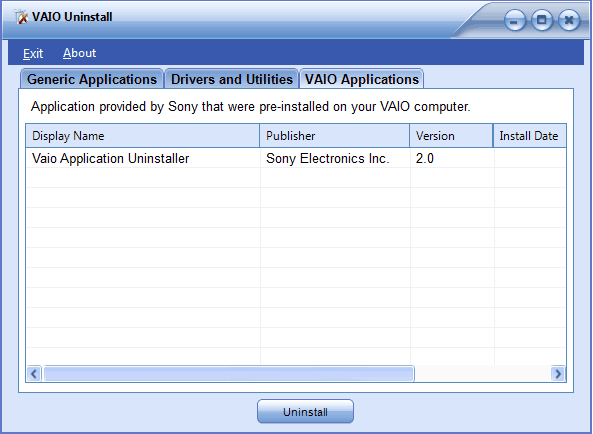Image resolution: width=593 pixels, height=434 pixels.
Task: Click the horizontal scrollbar thumb
Action: [x=229, y=374]
